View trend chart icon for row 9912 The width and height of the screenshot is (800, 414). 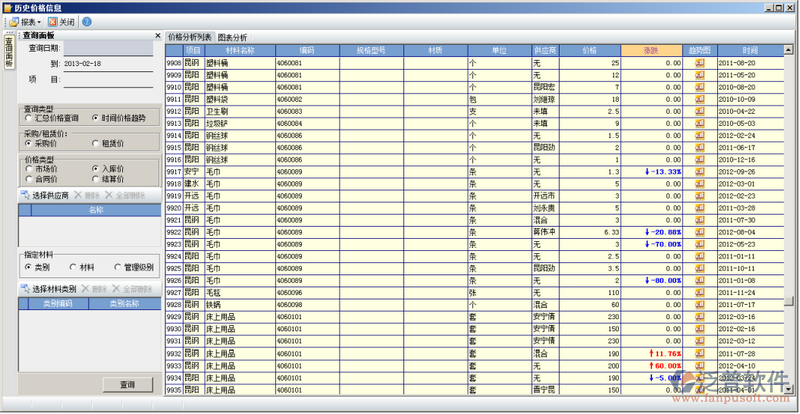click(x=699, y=111)
